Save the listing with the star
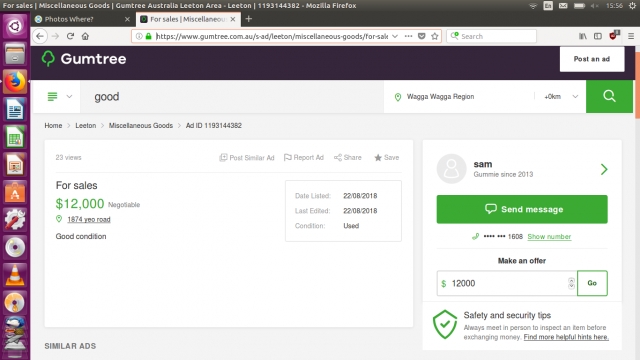 click(387, 158)
